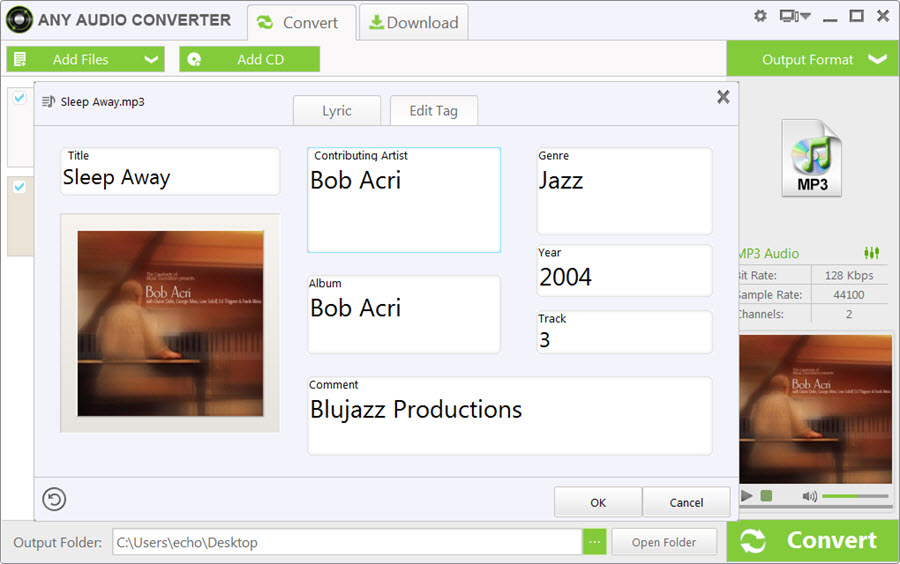Switch to the Convert tab
The image size is (900, 564).
[x=301, y=22]
